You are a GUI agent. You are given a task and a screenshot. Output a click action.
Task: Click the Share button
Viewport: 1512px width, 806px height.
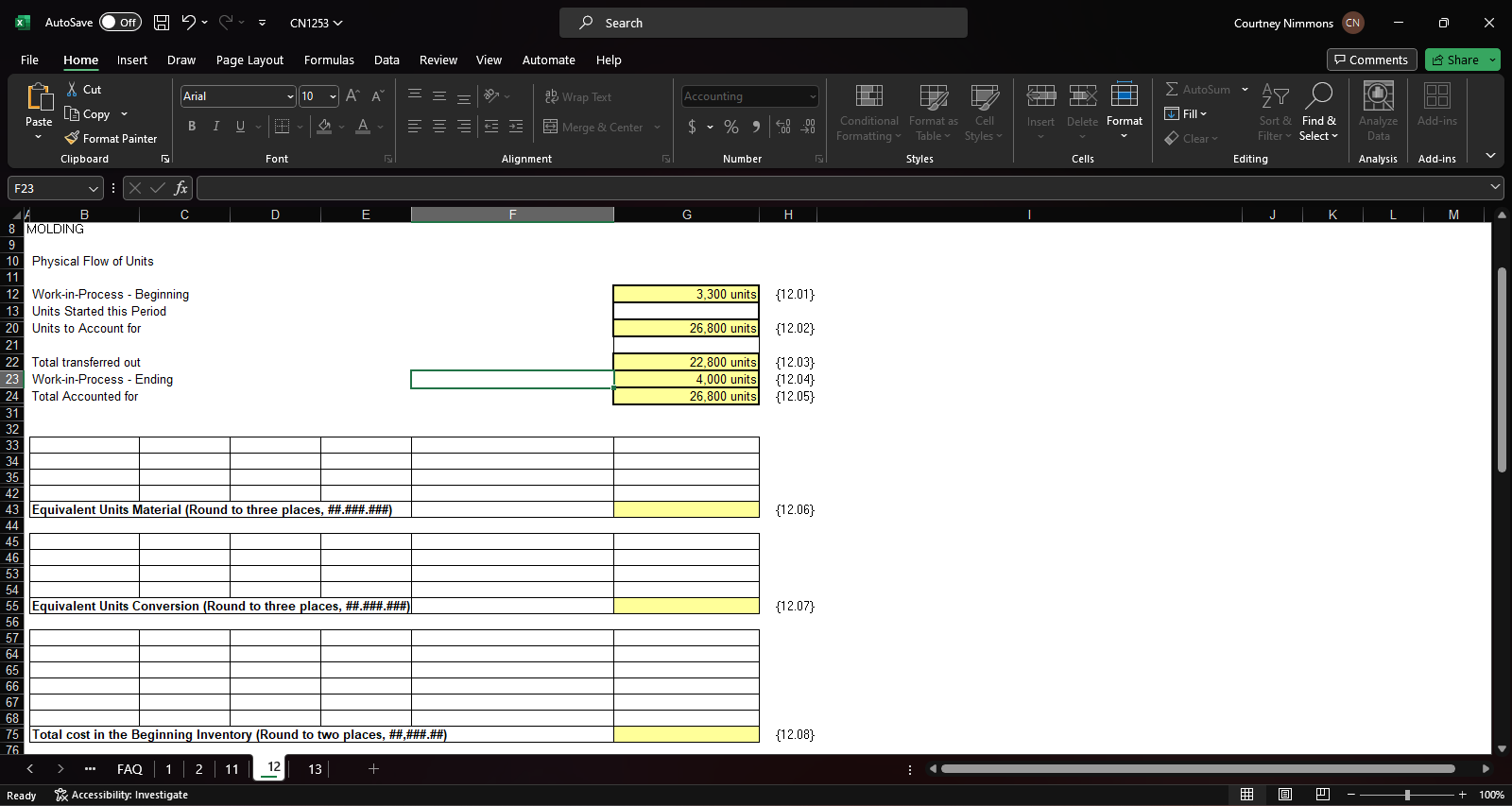pos(1455,60)
